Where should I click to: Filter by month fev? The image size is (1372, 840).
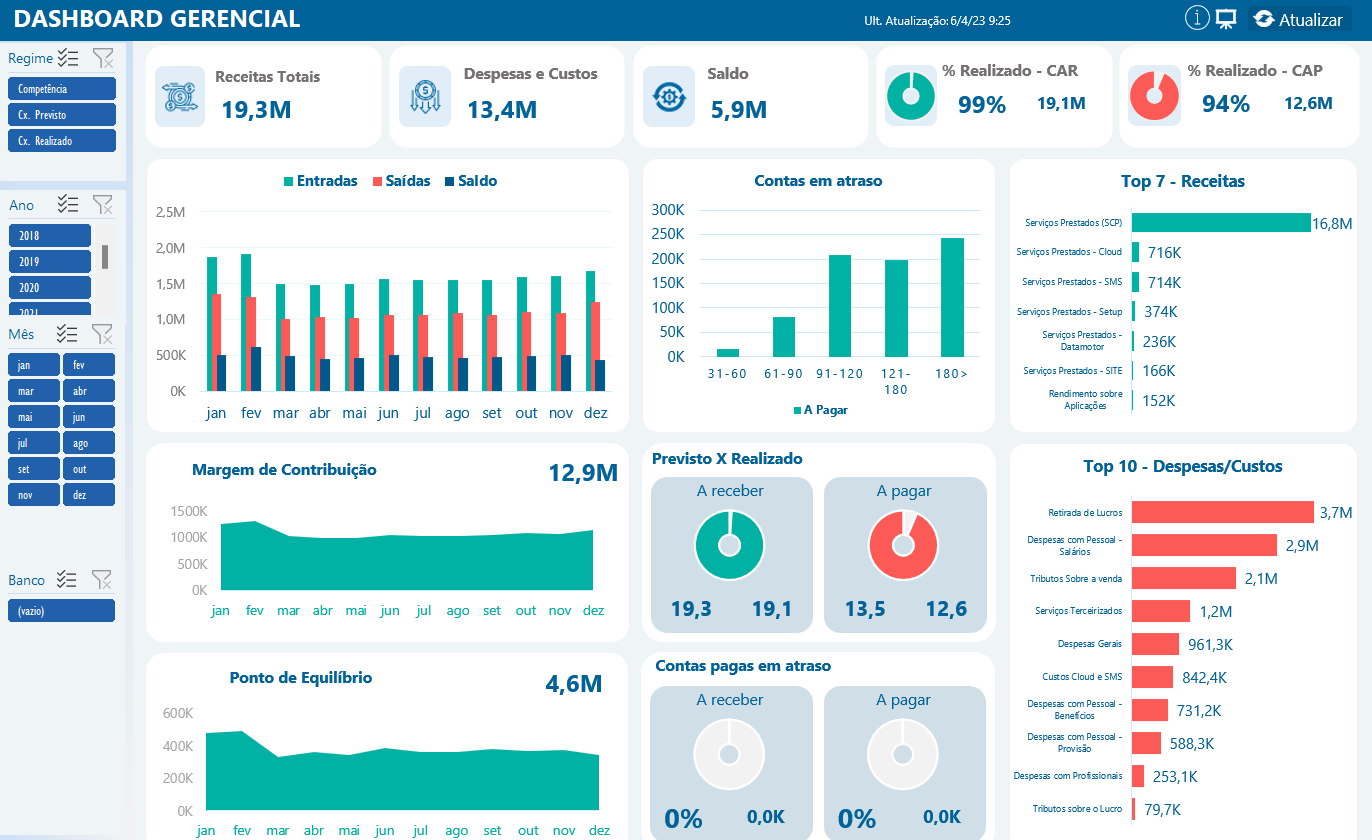(89, 365)
